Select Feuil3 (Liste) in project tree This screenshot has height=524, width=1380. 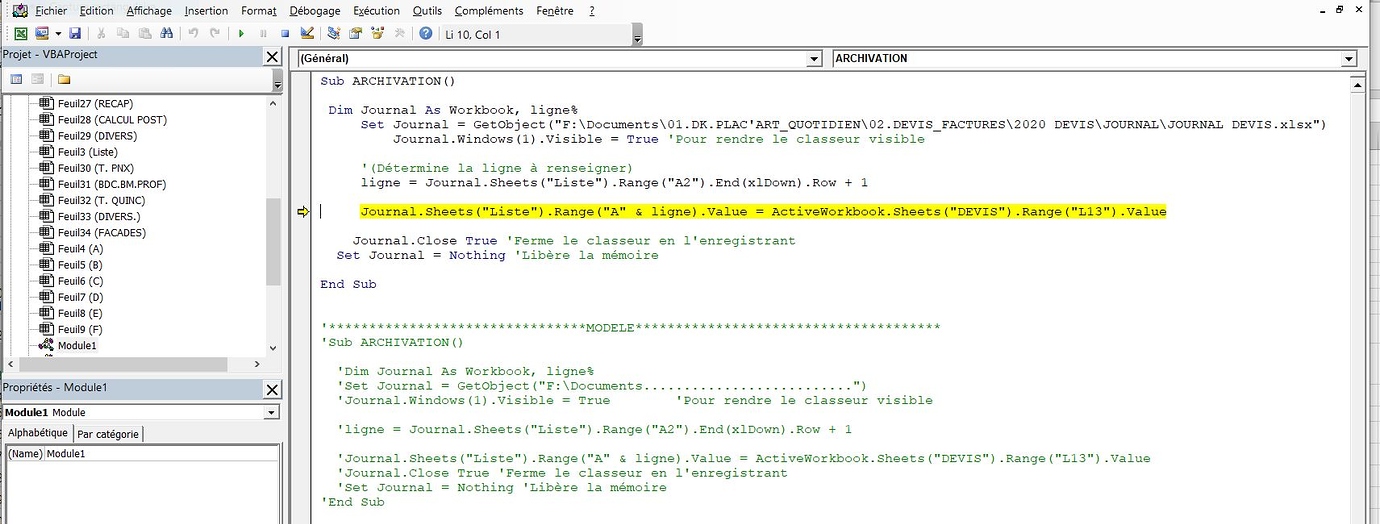pyautogui.click(x=87, y=151)
